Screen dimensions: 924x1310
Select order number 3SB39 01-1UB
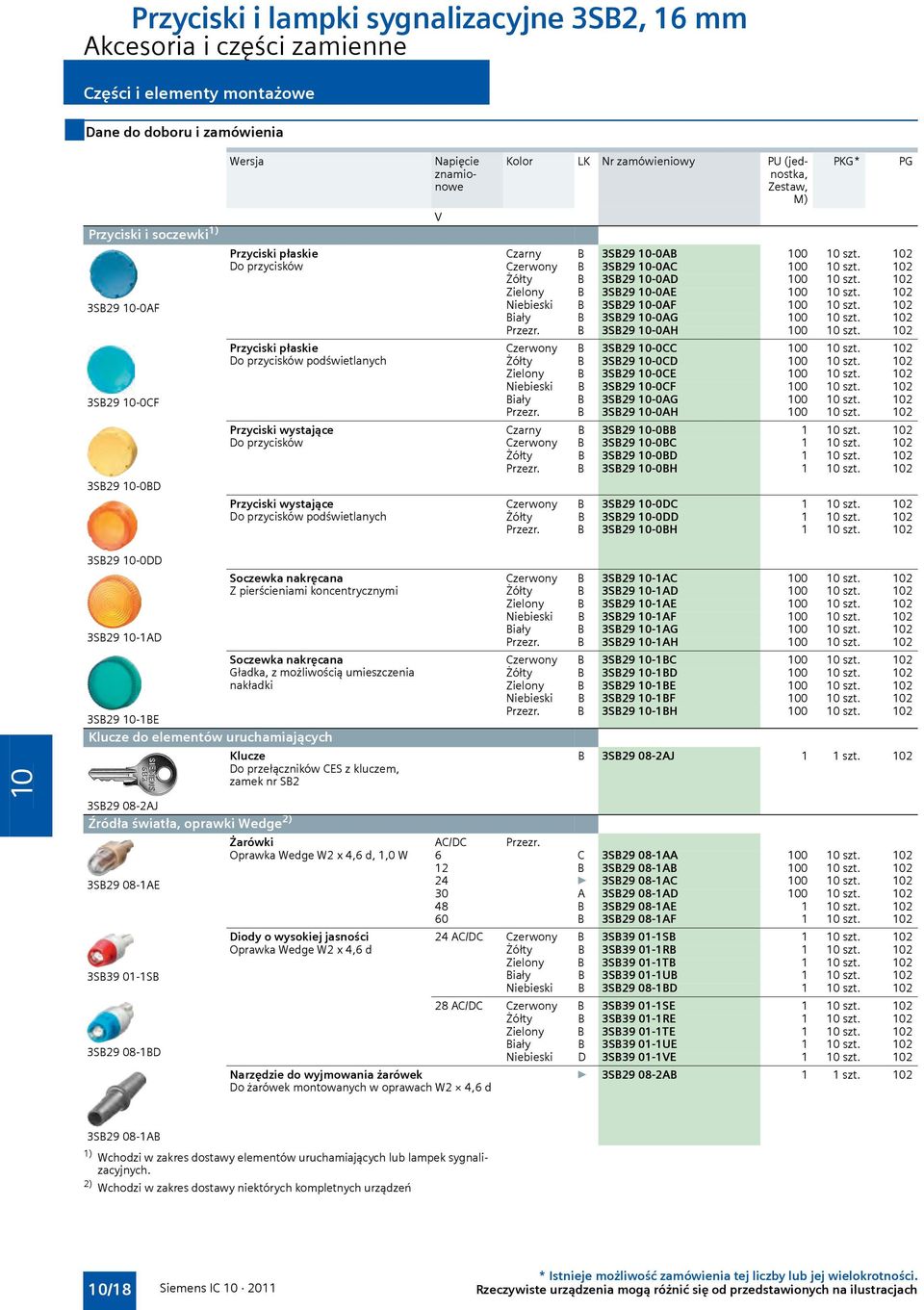point(639,975)
